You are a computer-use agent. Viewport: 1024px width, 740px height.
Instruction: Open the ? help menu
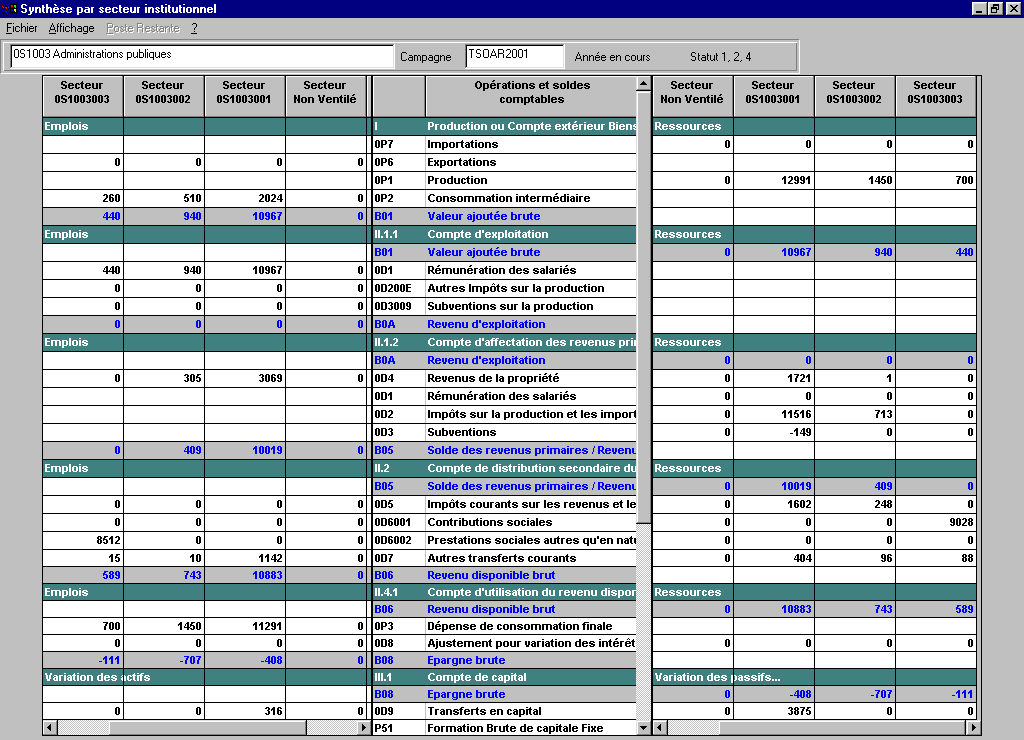point(194,28)
